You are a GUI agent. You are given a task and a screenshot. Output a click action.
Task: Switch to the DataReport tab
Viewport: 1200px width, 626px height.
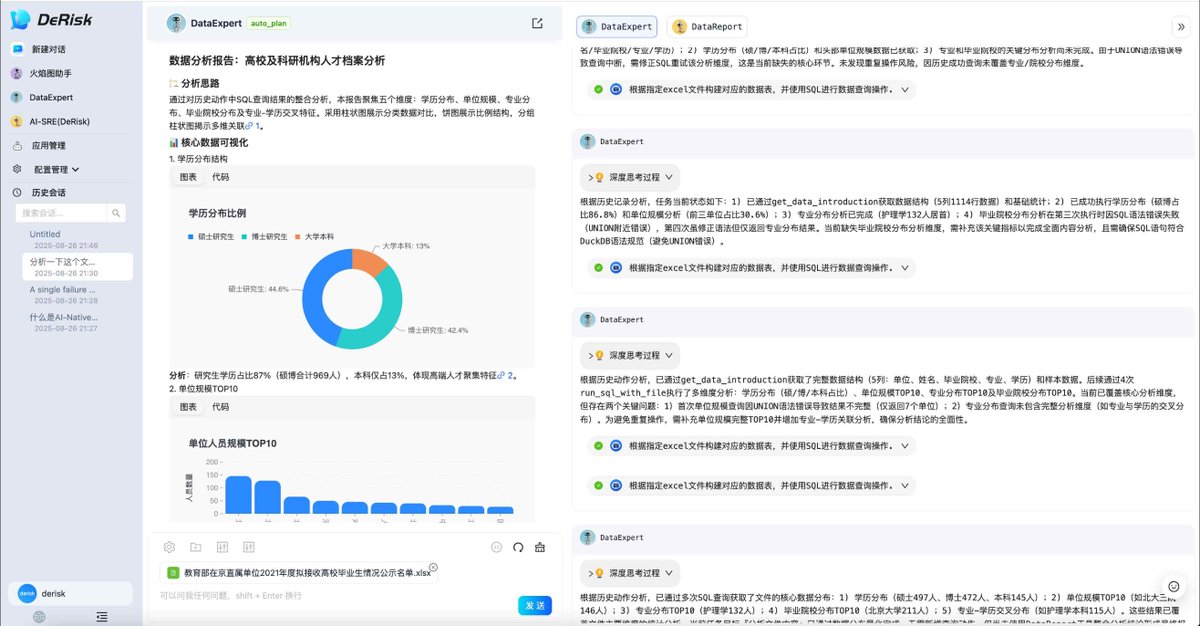click(x=707, y=27)
